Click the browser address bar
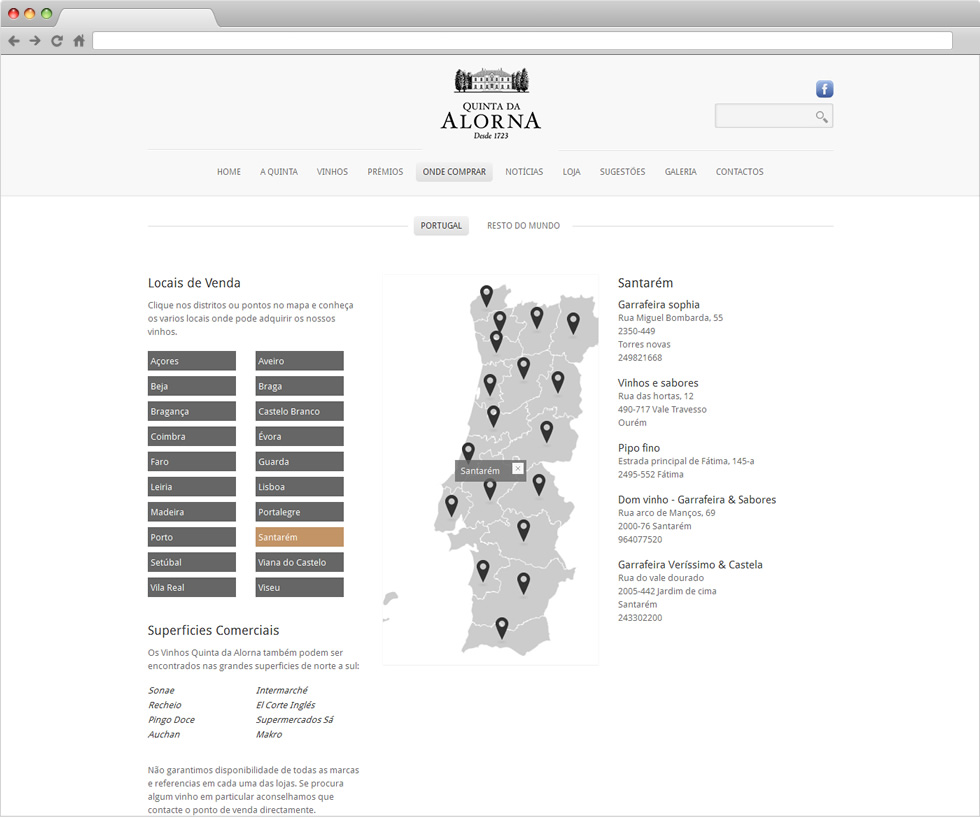Image resolution: width=980 pixels, height=818 pixels. [522, 41]
